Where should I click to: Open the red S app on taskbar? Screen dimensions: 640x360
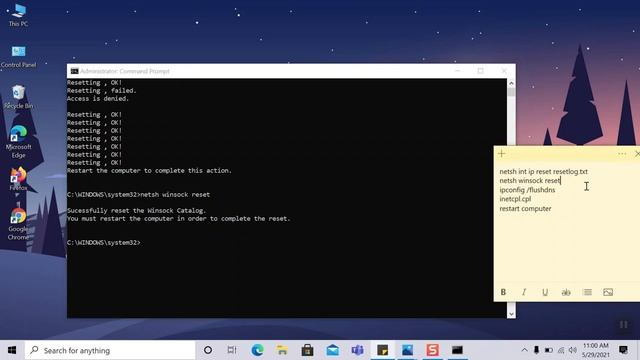pos(433,350)
